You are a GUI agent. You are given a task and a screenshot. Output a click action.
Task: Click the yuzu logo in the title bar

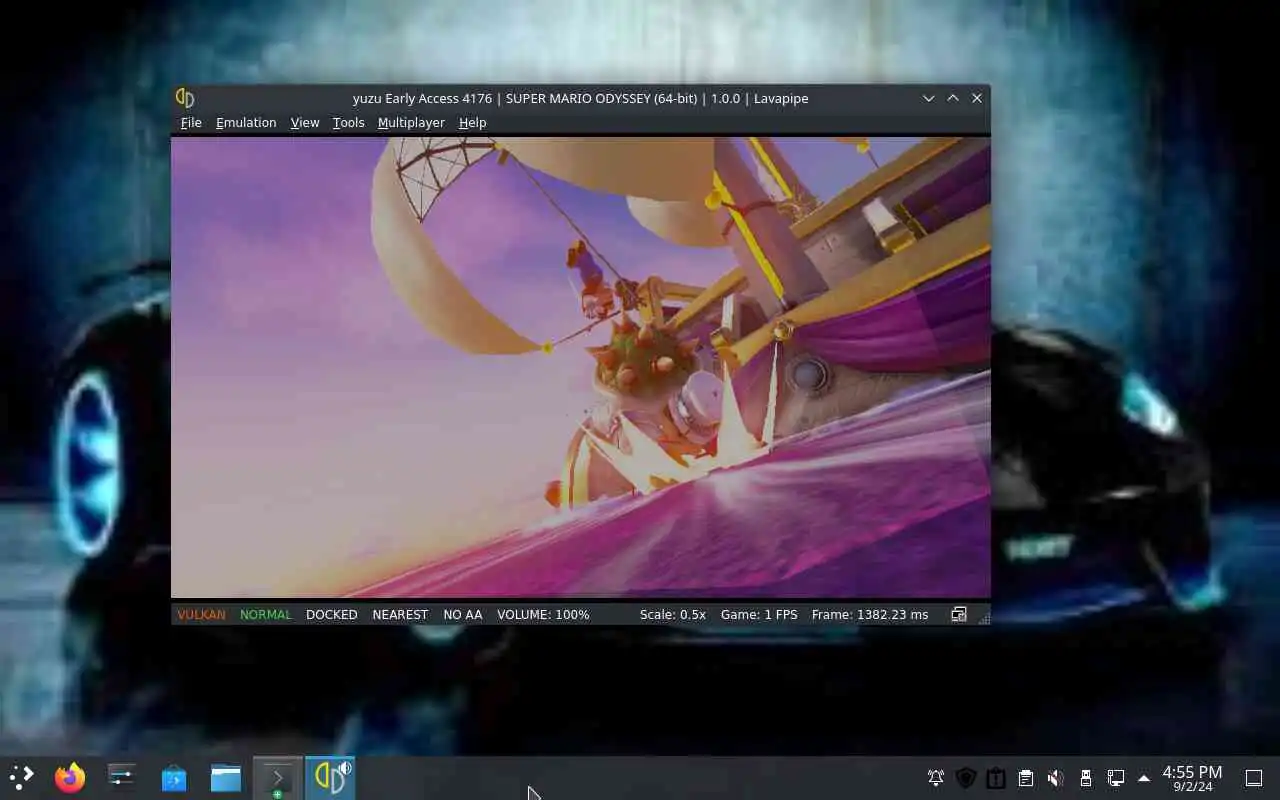pyautogui.click(x=185, y=98)
